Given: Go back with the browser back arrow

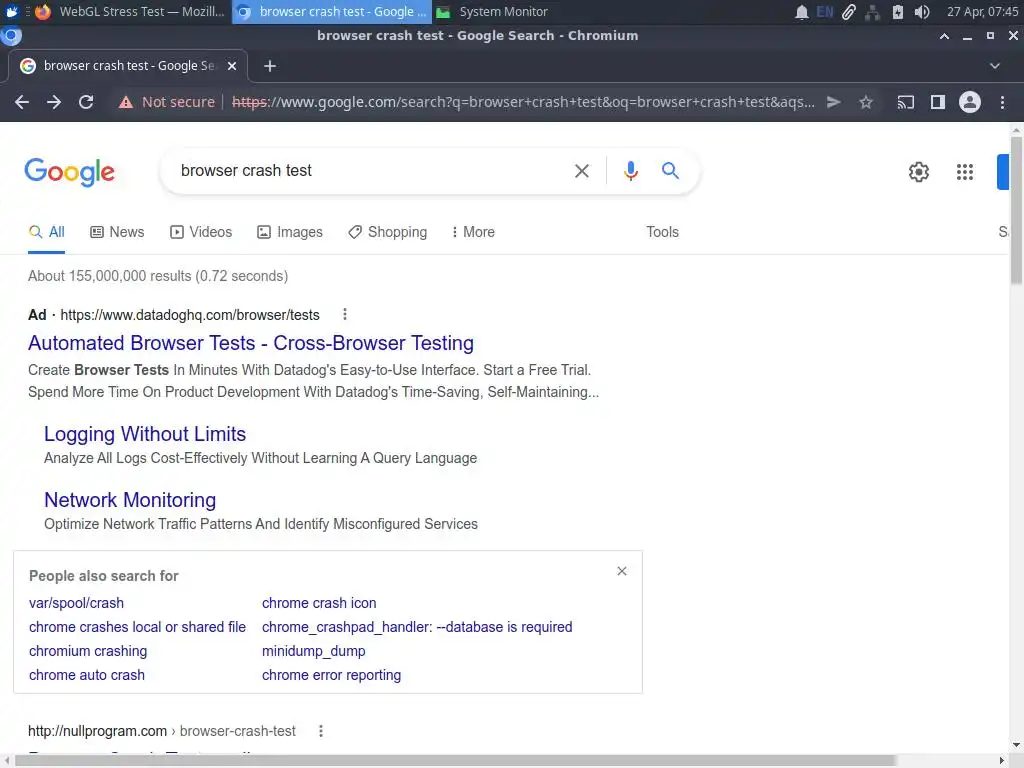Looking at the screenshot, I should (x=22, y=102).
